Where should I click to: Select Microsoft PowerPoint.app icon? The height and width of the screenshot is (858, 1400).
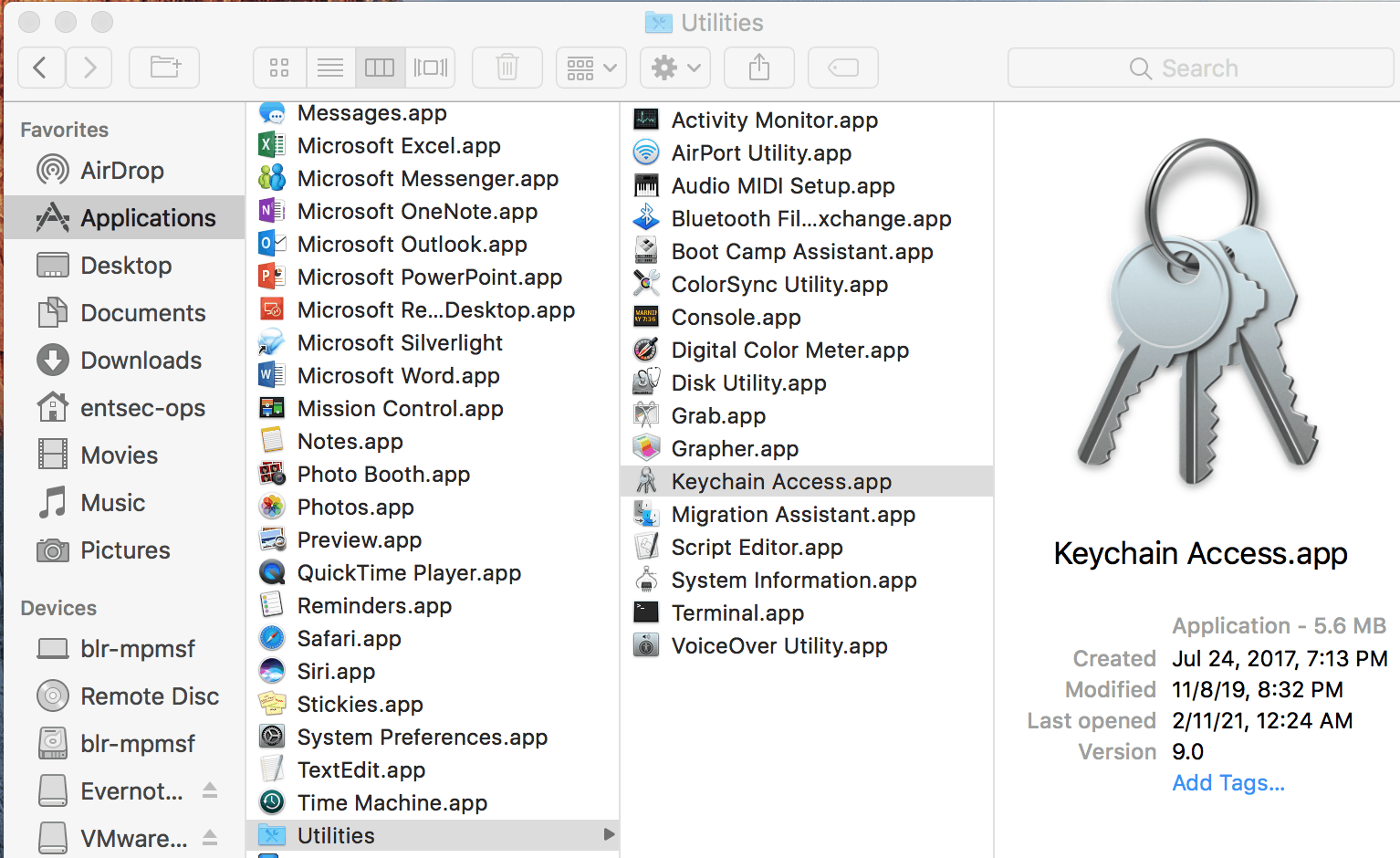[272, 277]
